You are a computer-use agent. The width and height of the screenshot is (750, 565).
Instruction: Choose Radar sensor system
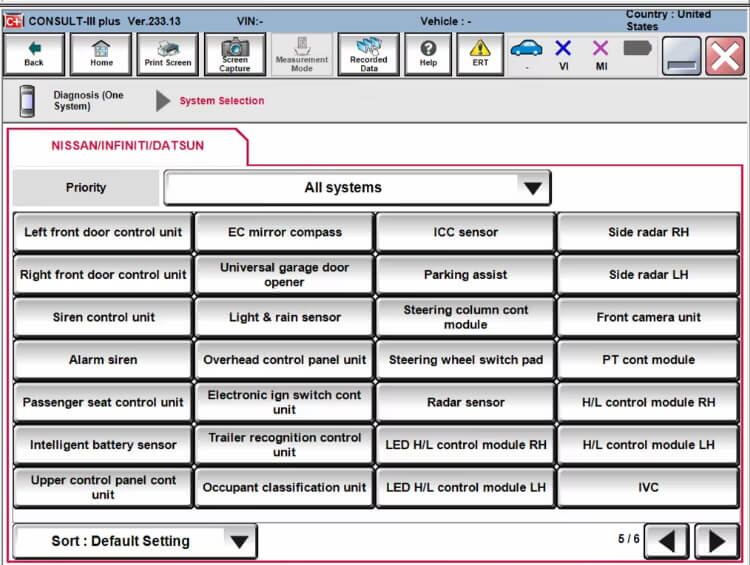pos(465,402)
